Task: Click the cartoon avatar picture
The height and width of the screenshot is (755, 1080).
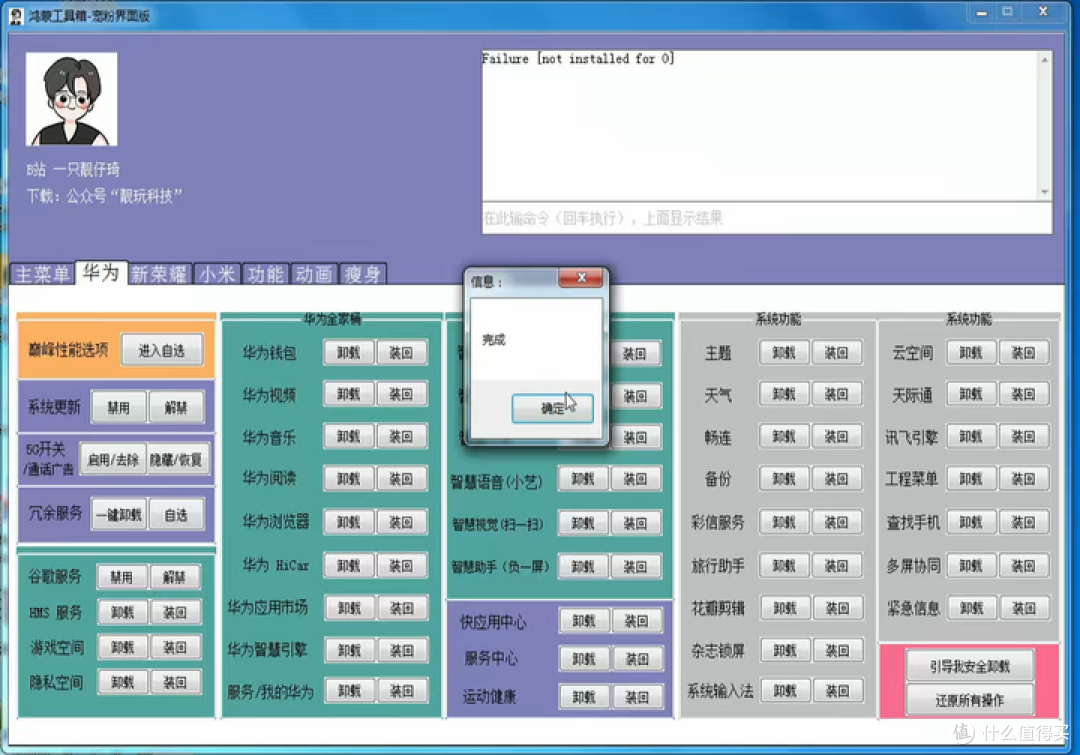Action: (x=72, y=99)
